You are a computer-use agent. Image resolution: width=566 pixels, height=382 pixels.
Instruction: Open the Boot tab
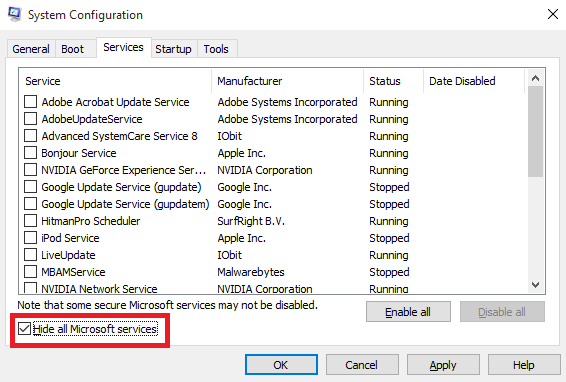(73, 49)
